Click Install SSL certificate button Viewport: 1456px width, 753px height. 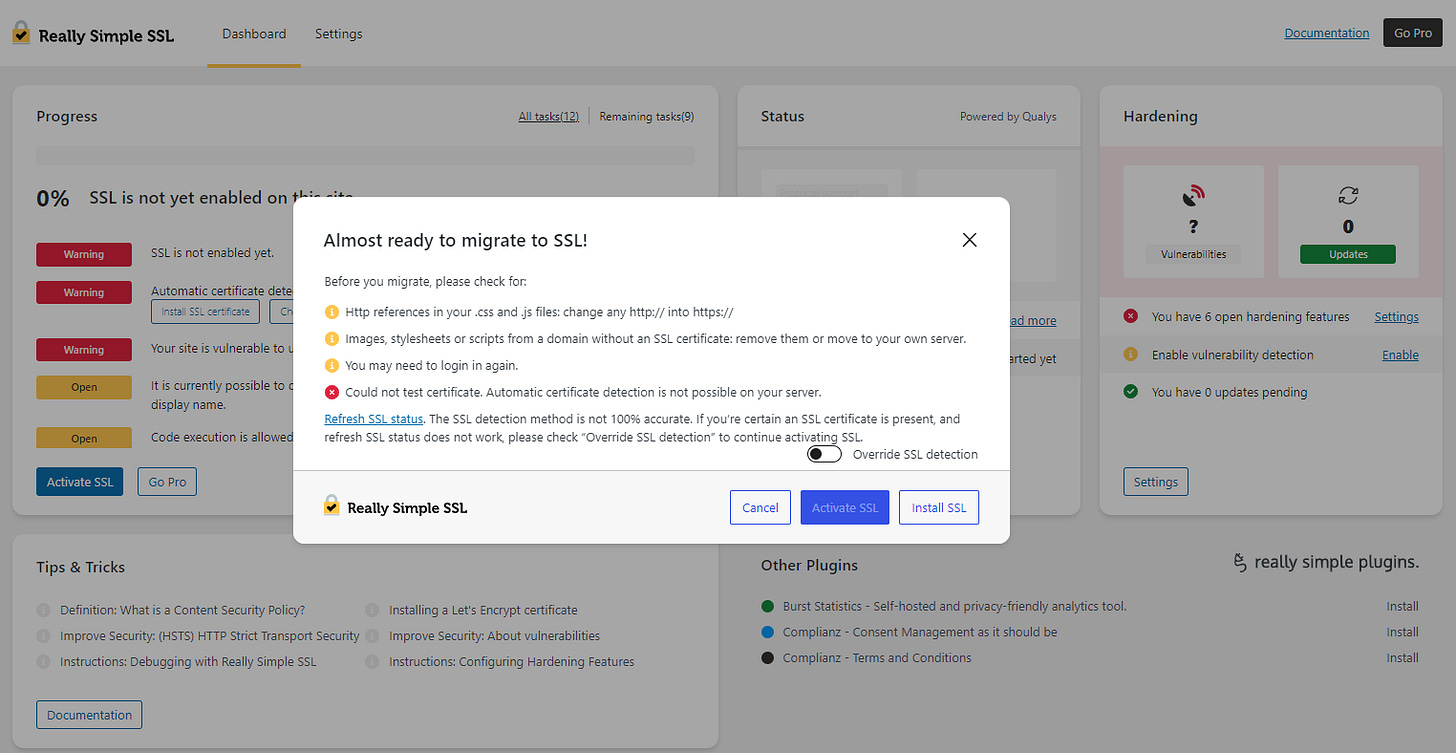tap(206, 311)
